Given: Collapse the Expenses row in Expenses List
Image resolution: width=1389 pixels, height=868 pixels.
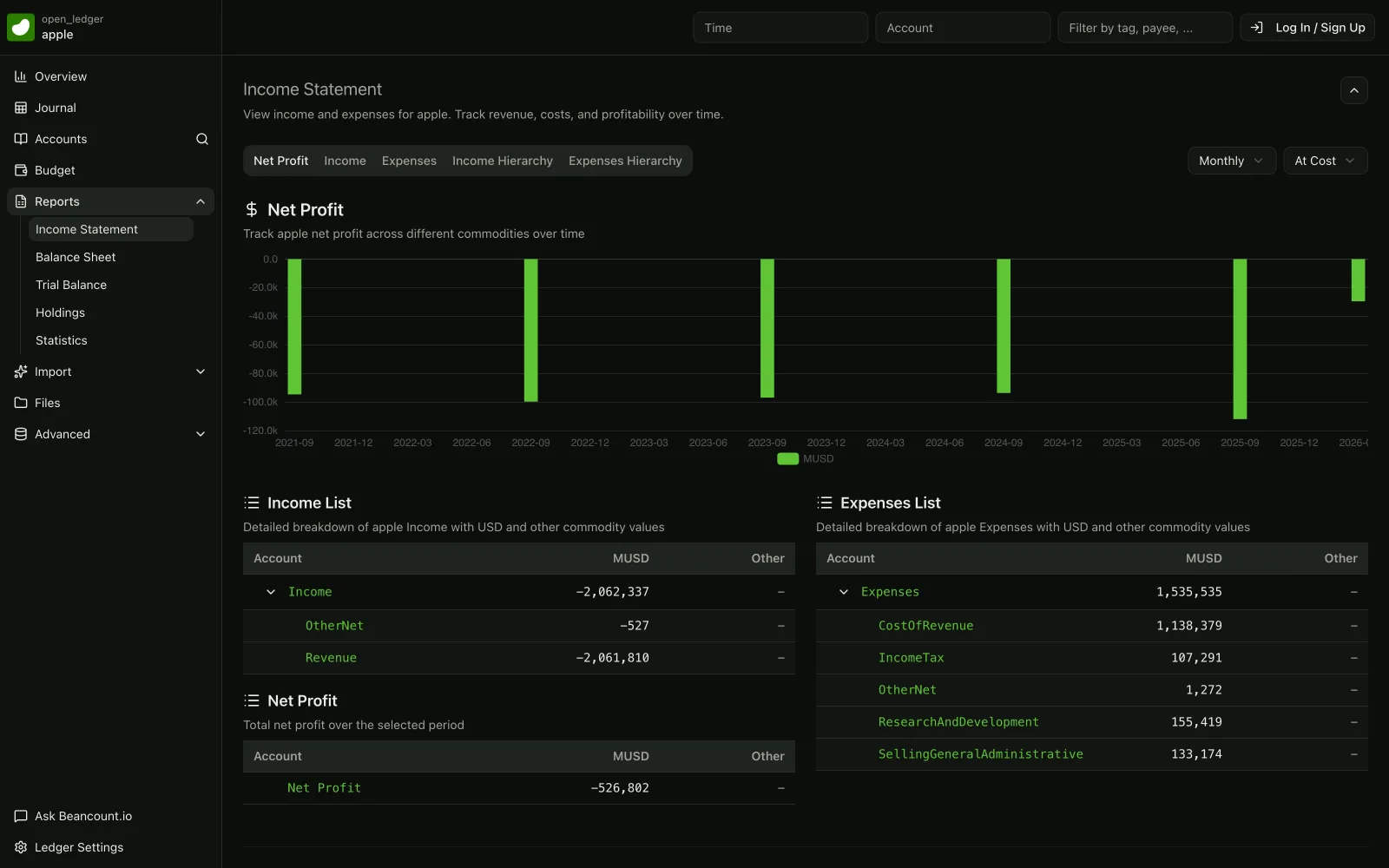Looking at the screenshot, I should [844, 592].
